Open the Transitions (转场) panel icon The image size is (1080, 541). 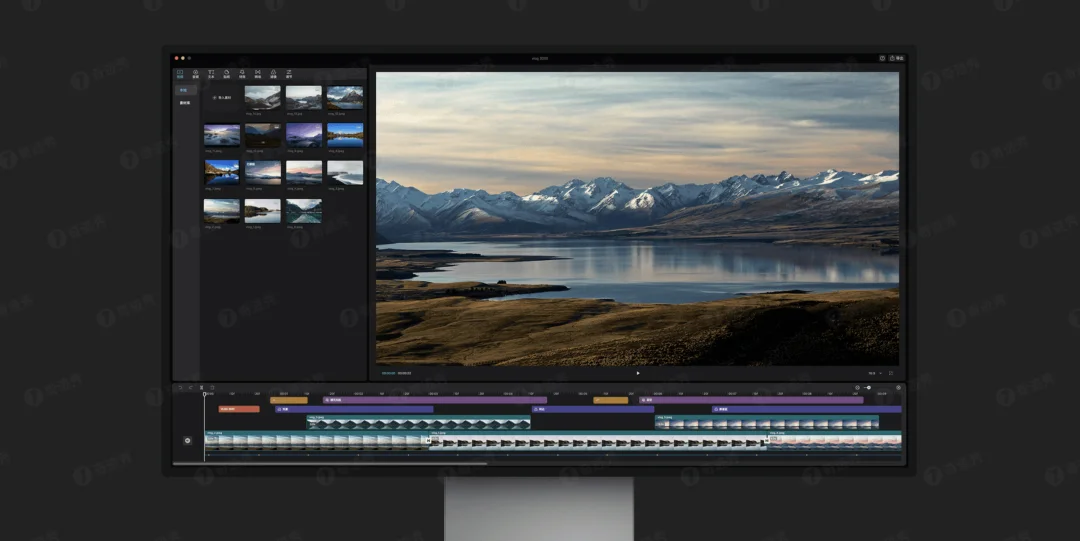click(x=257, y=74)
